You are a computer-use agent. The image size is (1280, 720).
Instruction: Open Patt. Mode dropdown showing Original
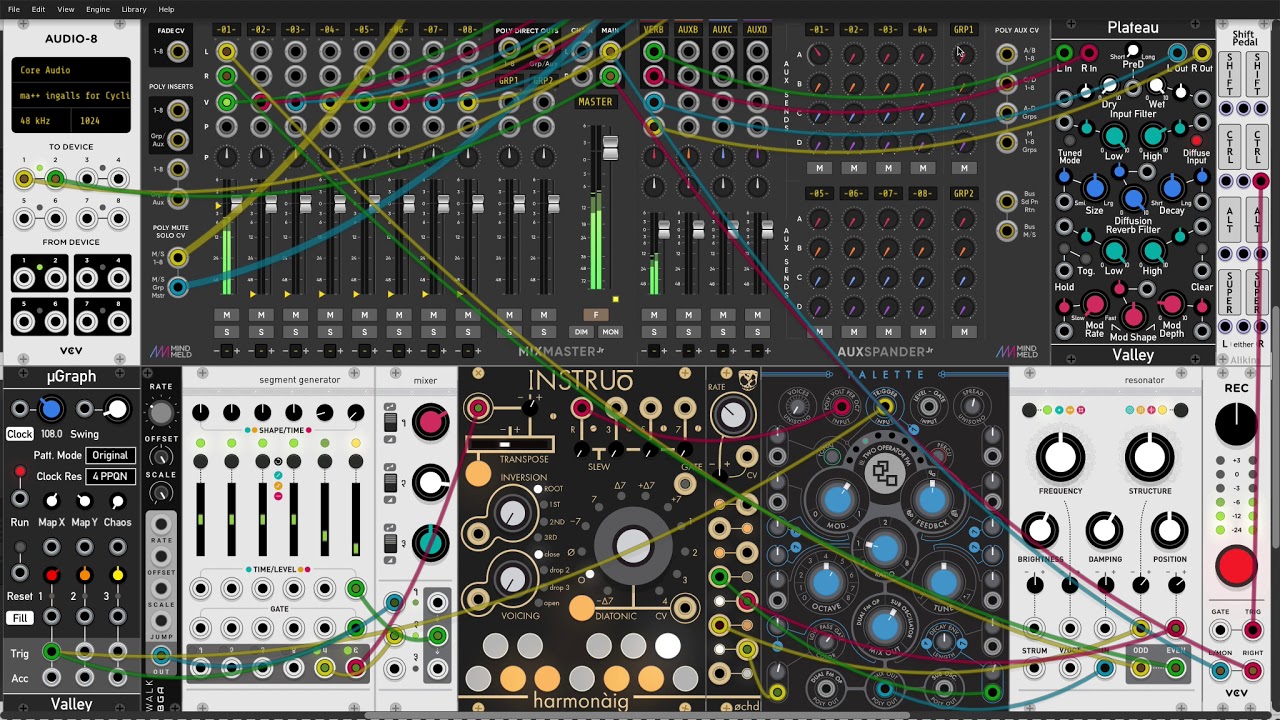click(110, 455)
